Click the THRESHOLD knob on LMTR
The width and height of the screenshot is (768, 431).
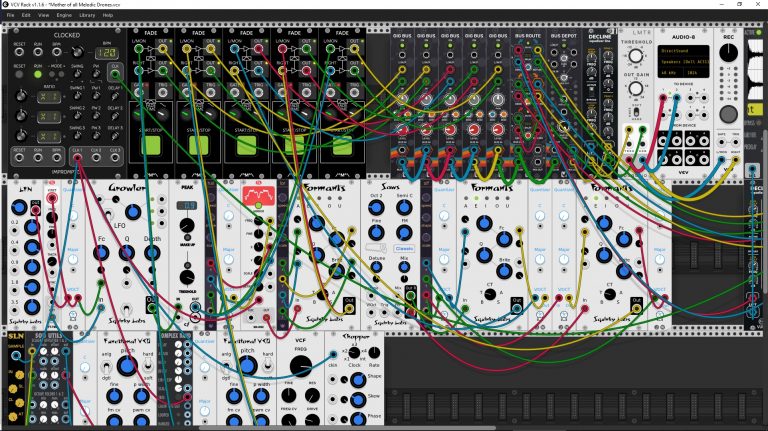[636, 56]
